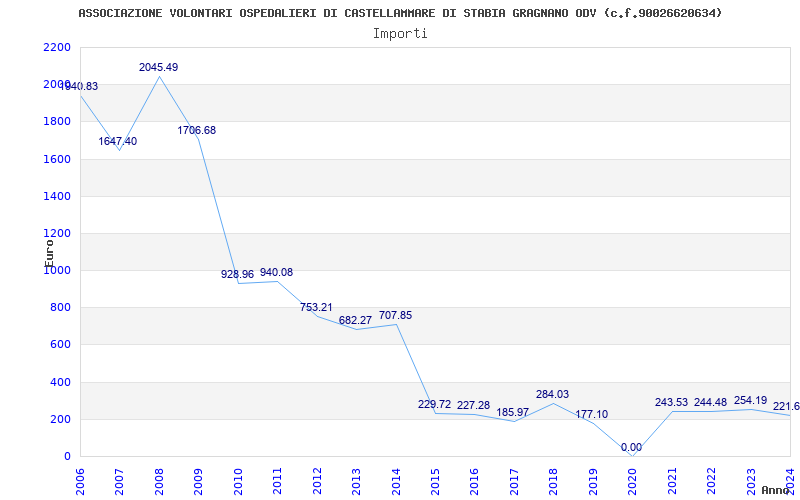Select the 177.10 data label

click(x=592, y=414)
